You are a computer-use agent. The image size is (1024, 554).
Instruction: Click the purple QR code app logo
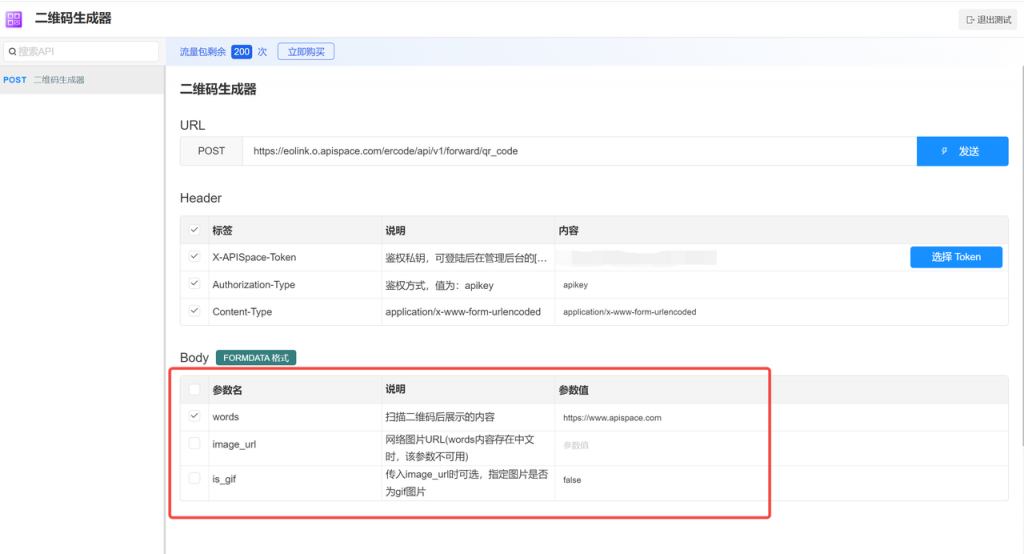tap(14, 20)
